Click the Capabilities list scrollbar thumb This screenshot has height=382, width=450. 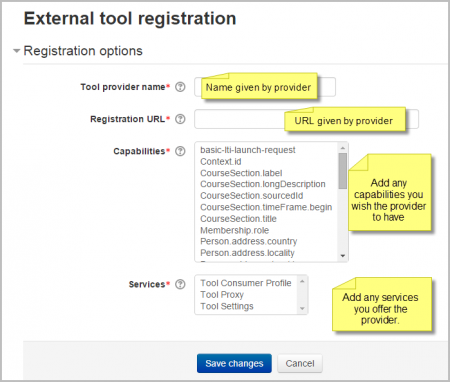point(343,171)
